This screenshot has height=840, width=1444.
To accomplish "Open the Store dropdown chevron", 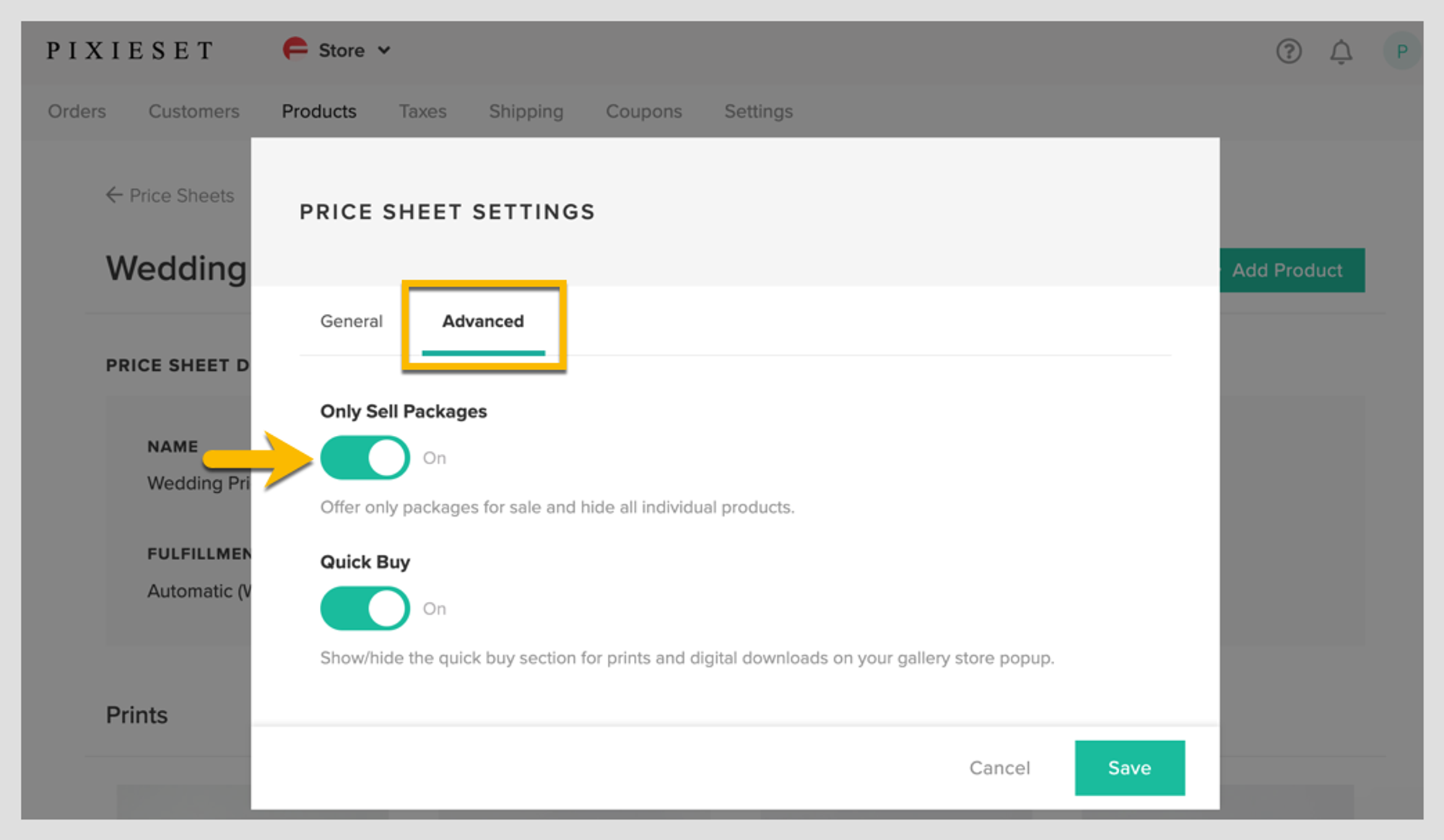I will (x=385, y=51).
